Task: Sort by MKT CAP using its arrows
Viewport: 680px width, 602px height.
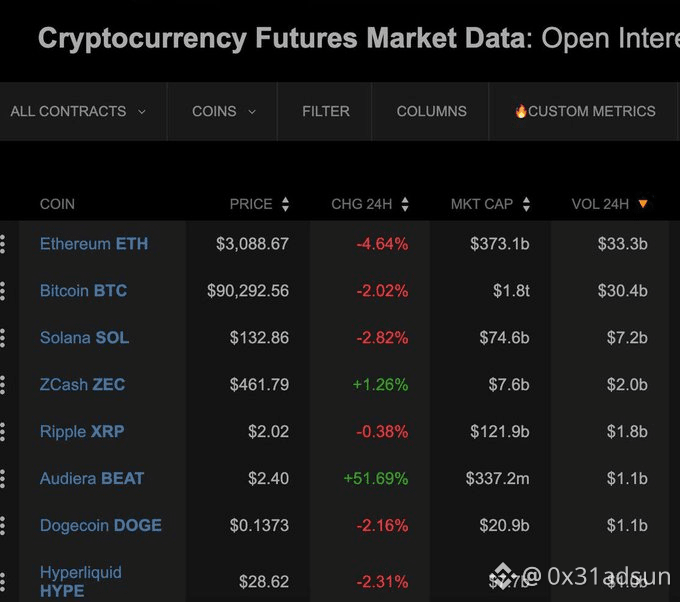Action: (526, 204)
